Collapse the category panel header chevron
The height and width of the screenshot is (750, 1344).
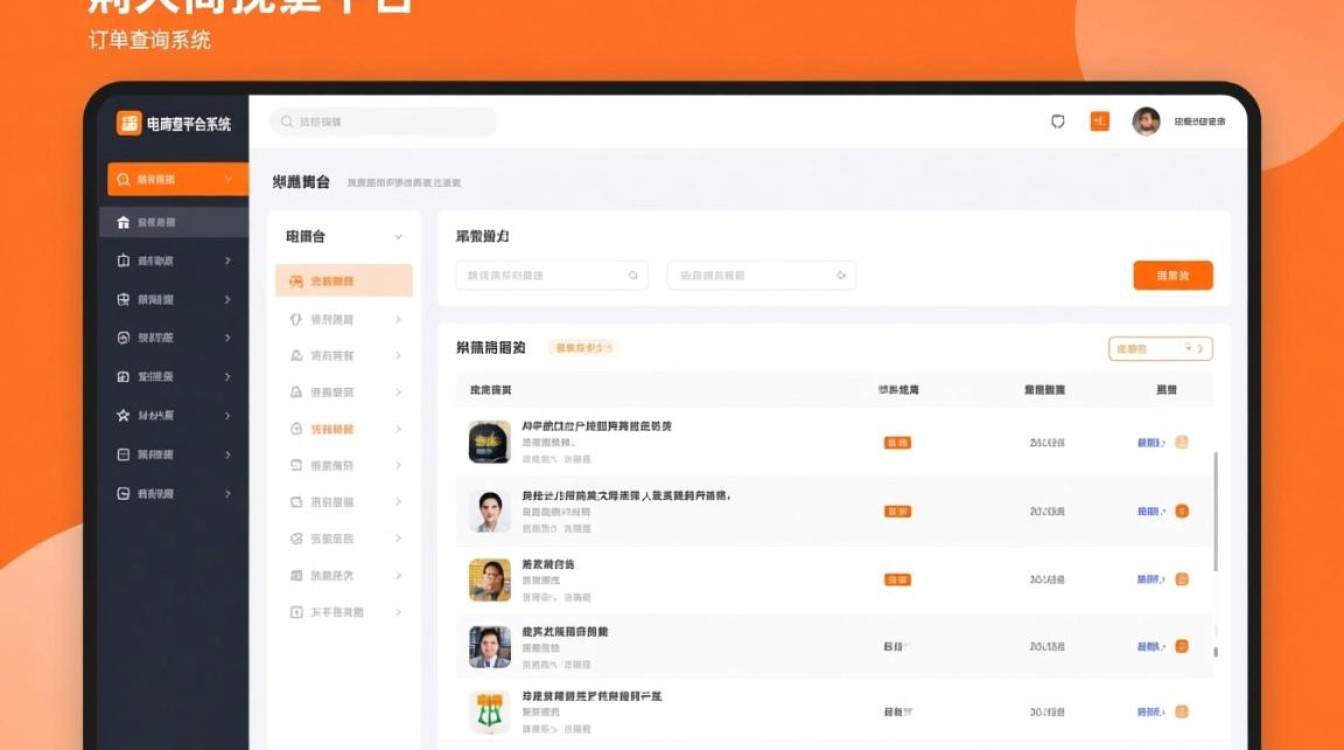[400, 237]
